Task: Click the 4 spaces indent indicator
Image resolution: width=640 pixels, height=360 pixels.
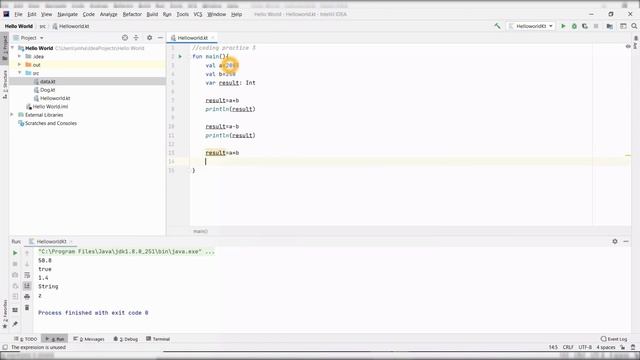Action: coord(606,347)
